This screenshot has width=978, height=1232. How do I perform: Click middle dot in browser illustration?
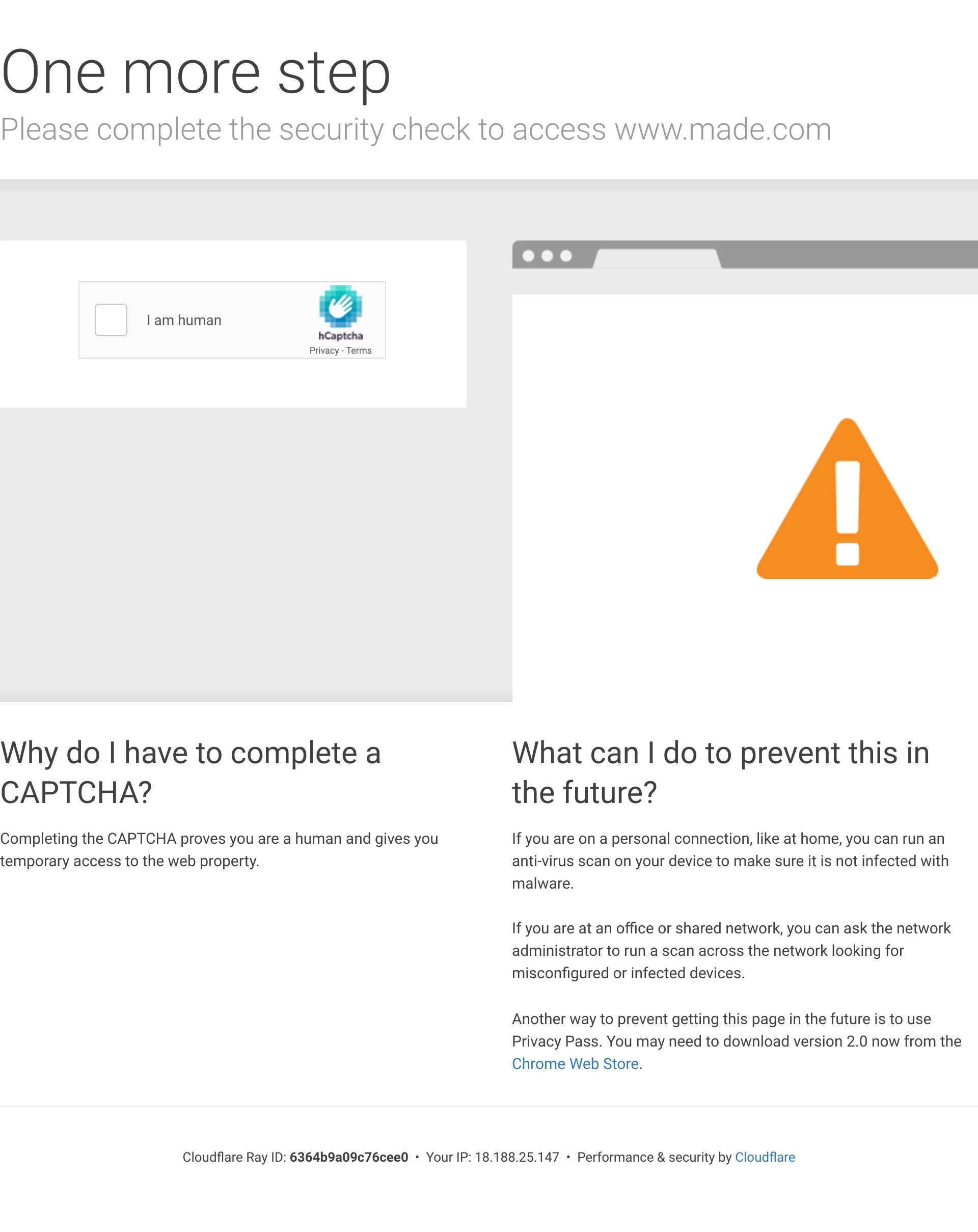click(x=547, y=256)
